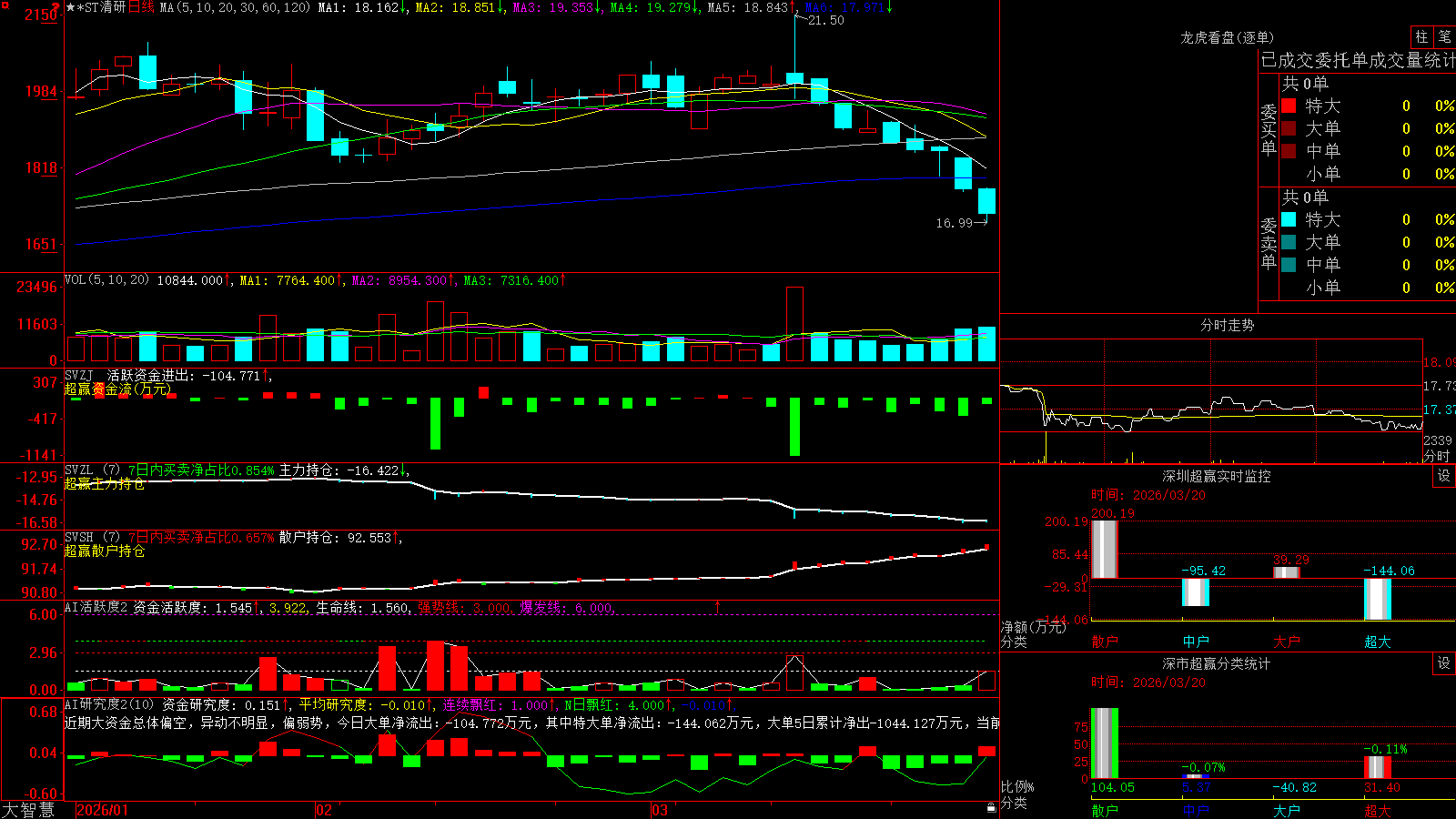Click the 2026/01 date marker on time axis

click(x=103, y=810)
